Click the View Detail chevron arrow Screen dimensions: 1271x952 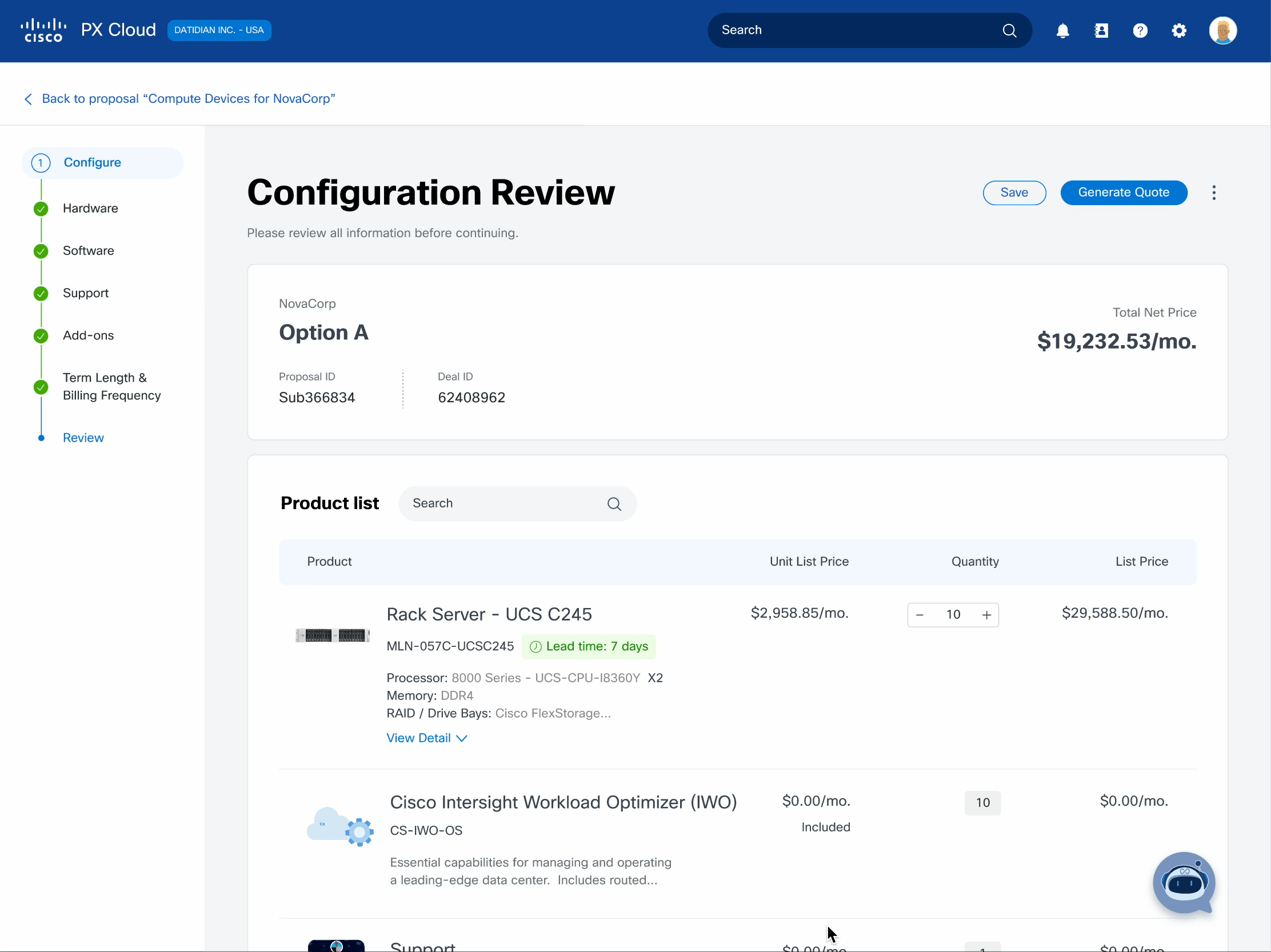tap(461, 738)
